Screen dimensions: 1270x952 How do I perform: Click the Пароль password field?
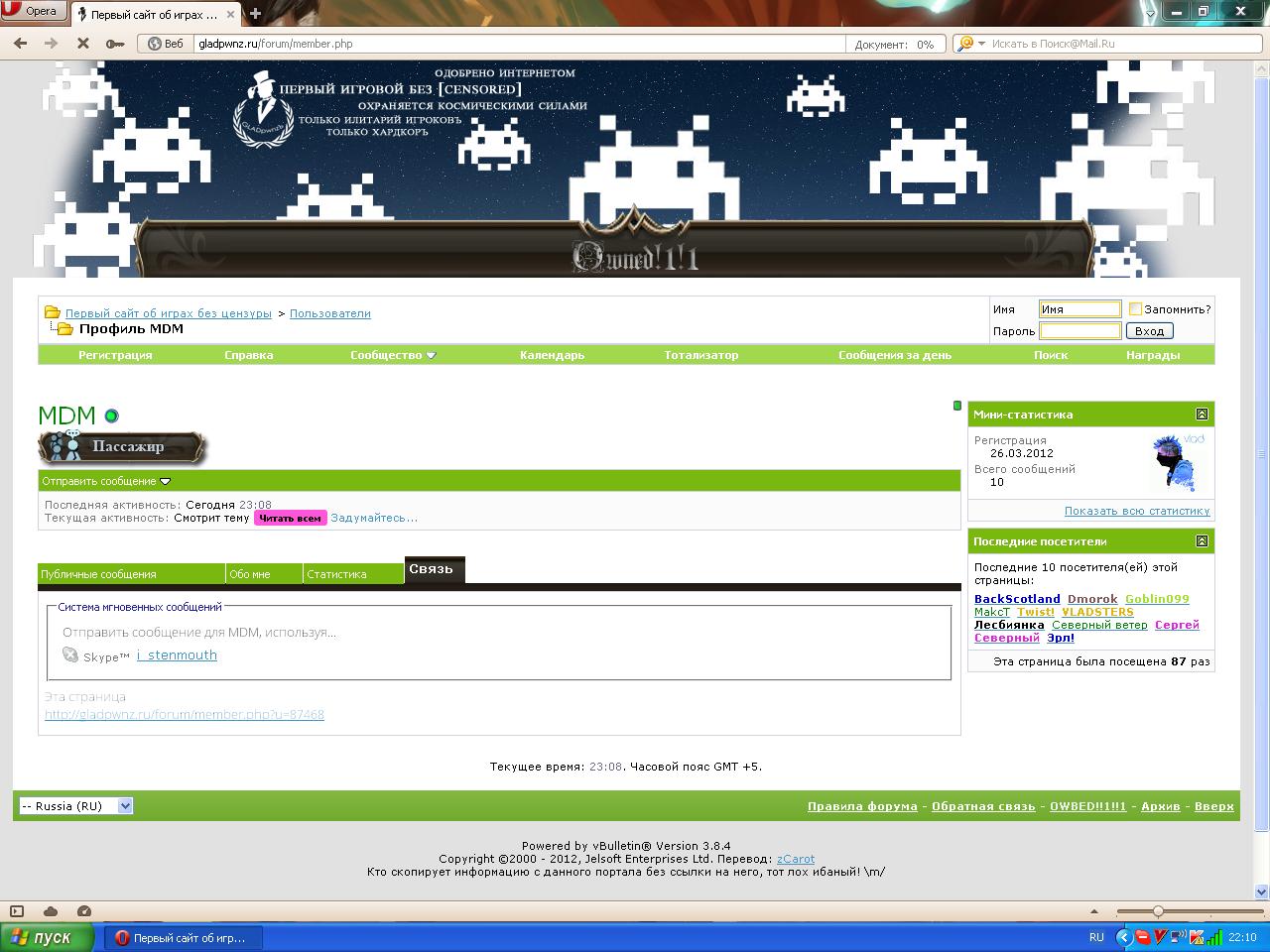pyautogui.click(x=1079, y=331)
